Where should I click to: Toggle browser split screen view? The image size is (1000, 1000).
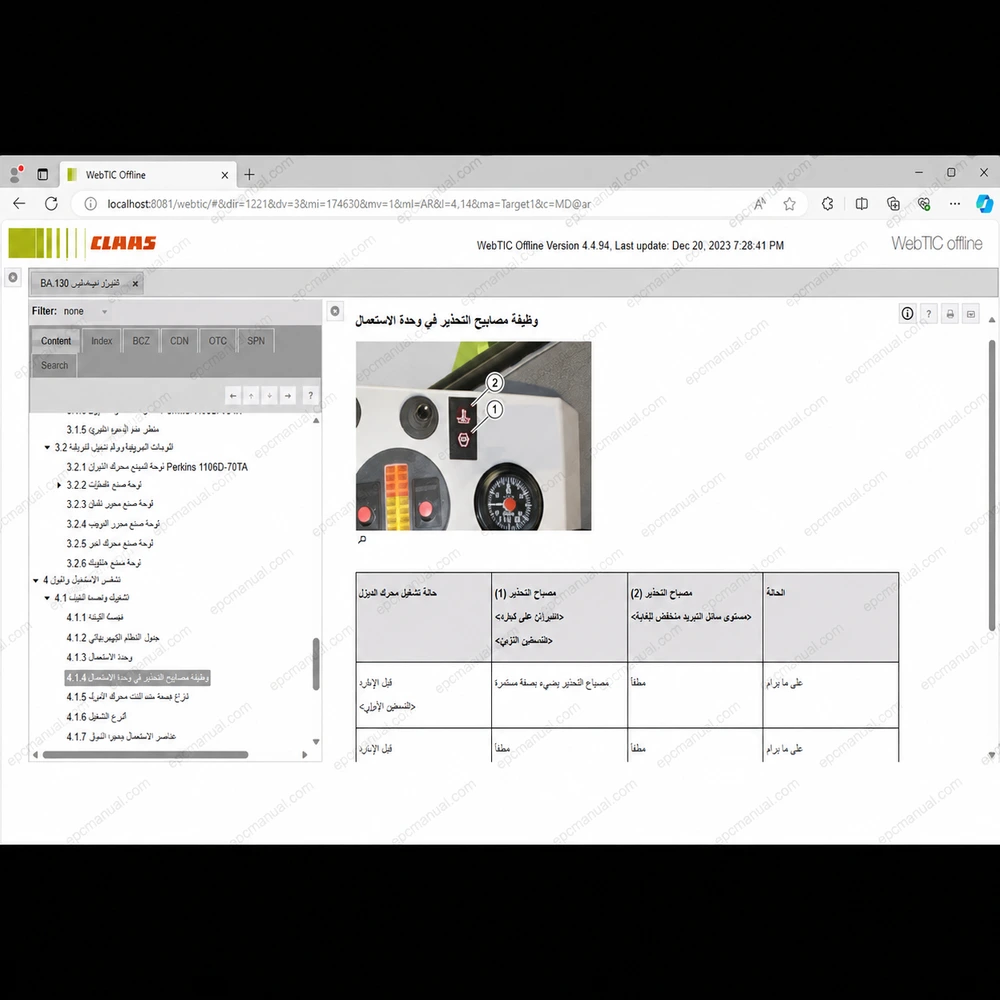(x=862, y=203)
